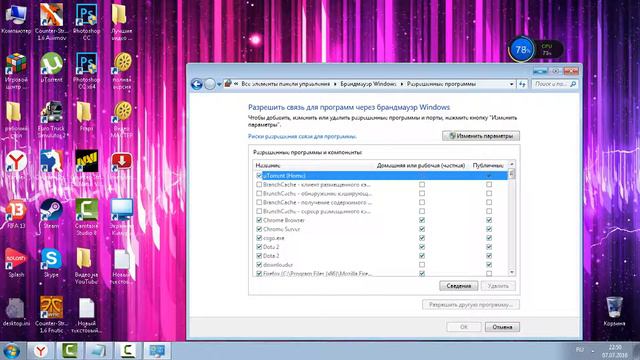Click the Все элементы панели управления breadcrumb
The height and width of the screenshot is (360, 640).
tap(285, 84)
